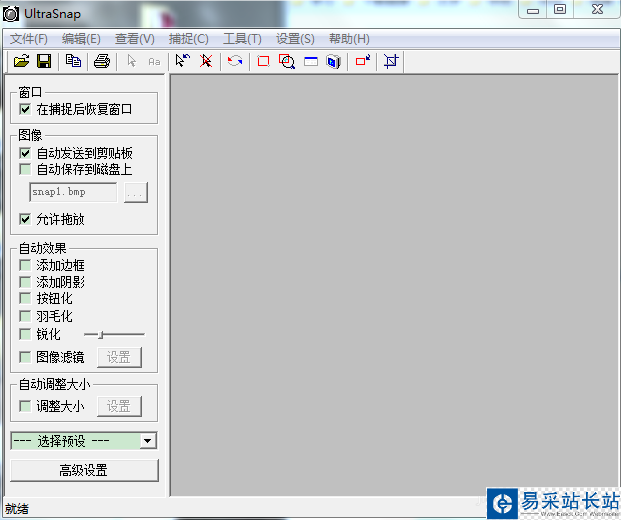621x520 pixels.
Task: Click the blue 3D object capture icon
Action: [333, 61]
